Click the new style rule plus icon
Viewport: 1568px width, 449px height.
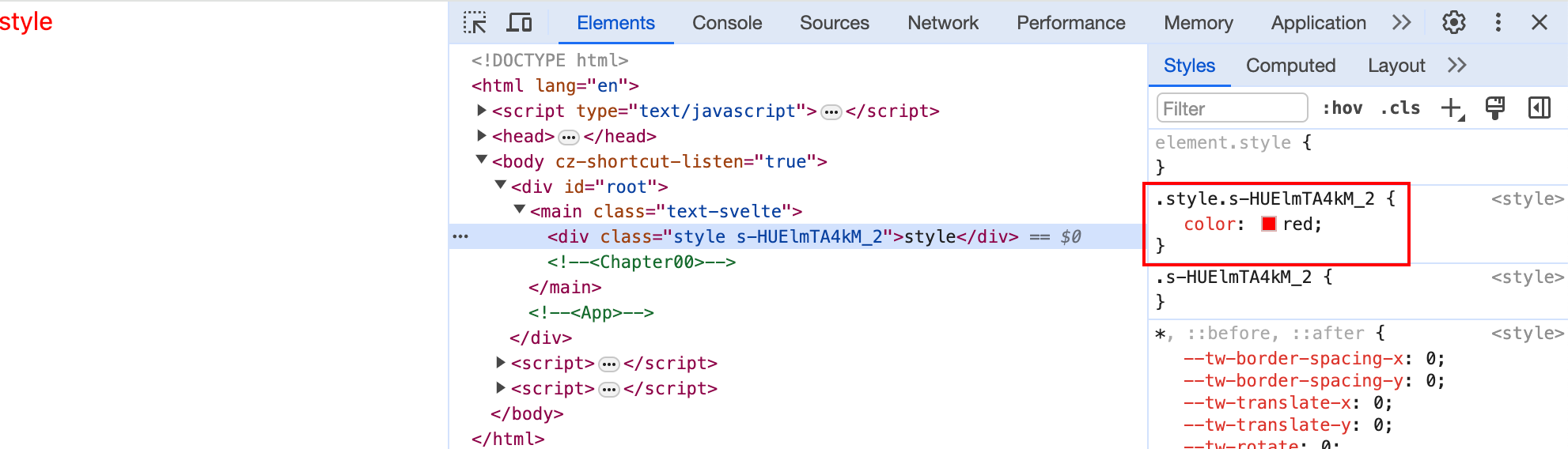click(1452, 108)
